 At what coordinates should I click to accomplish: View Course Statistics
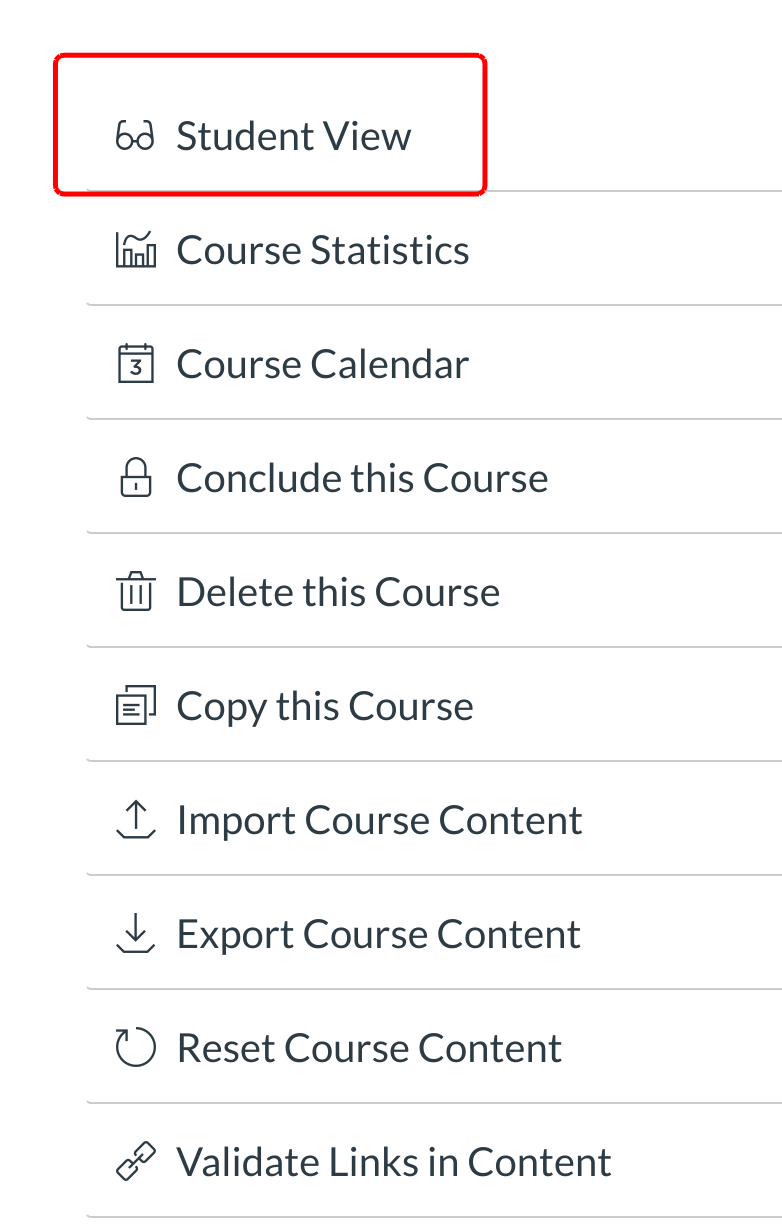[x=322, y=250]
